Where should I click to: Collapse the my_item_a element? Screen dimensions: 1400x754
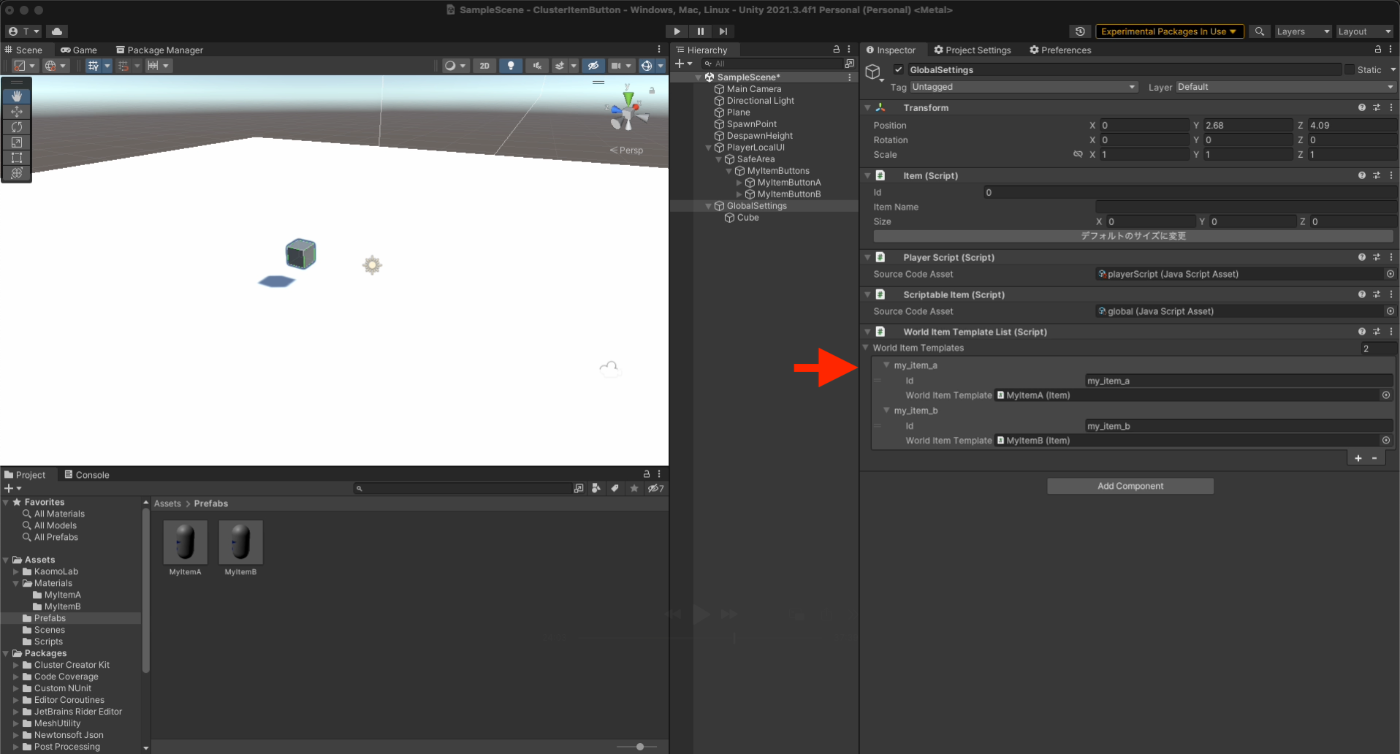[x=886, y=366]
